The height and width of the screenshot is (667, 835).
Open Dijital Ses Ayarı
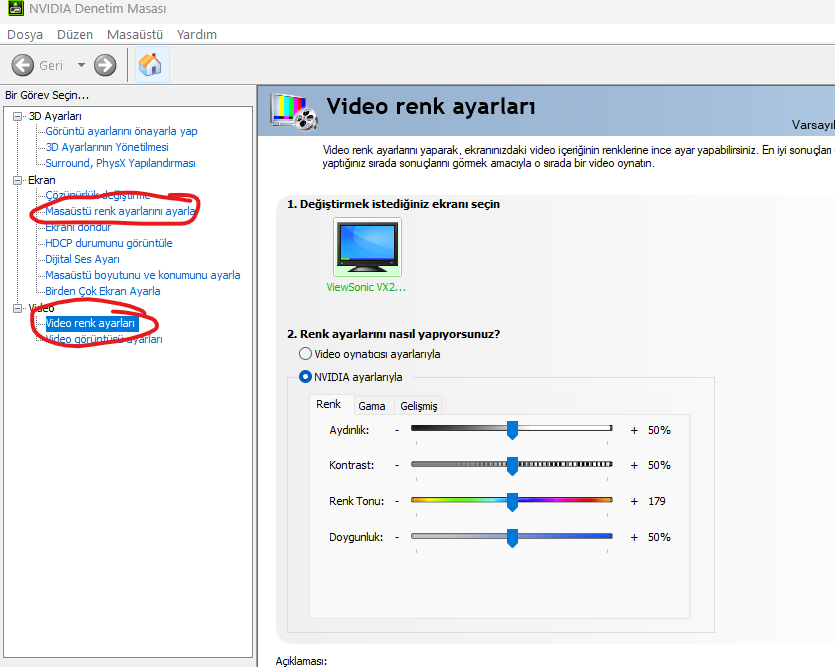(x=83, y=259)
